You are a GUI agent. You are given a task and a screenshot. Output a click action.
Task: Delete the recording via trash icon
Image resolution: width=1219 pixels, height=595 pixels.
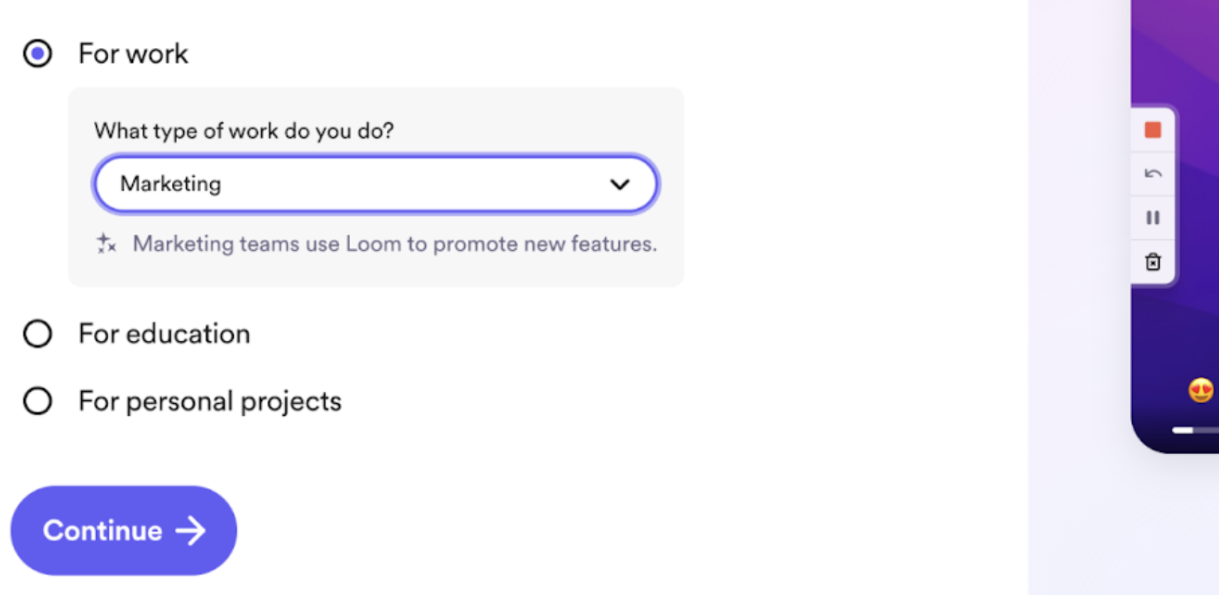tap(1151, 261)
